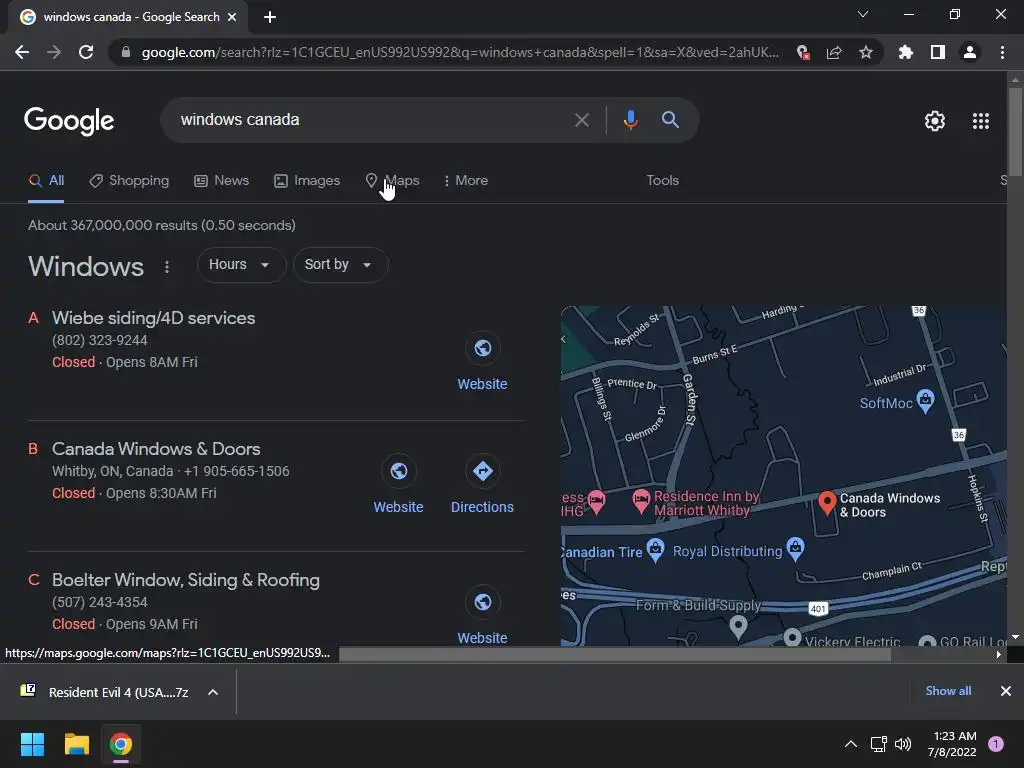Image resolution: width=1024 pixels, height=768 pixels.
Task: Open Boelter Window, Siding & Roofing listing
Action: tap(185, 581)
